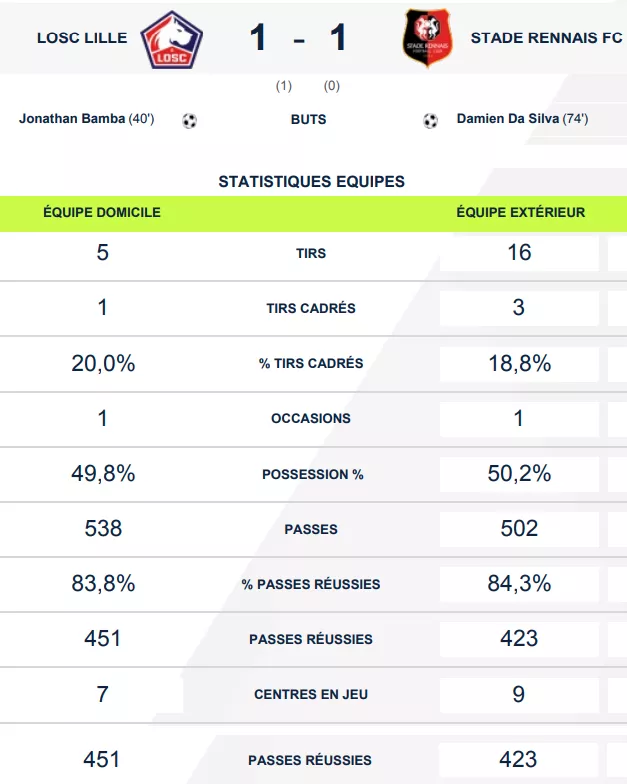This screenshot has height=784, width=627.
Task: Click the away team's 16 shots value
Action: 519,253
